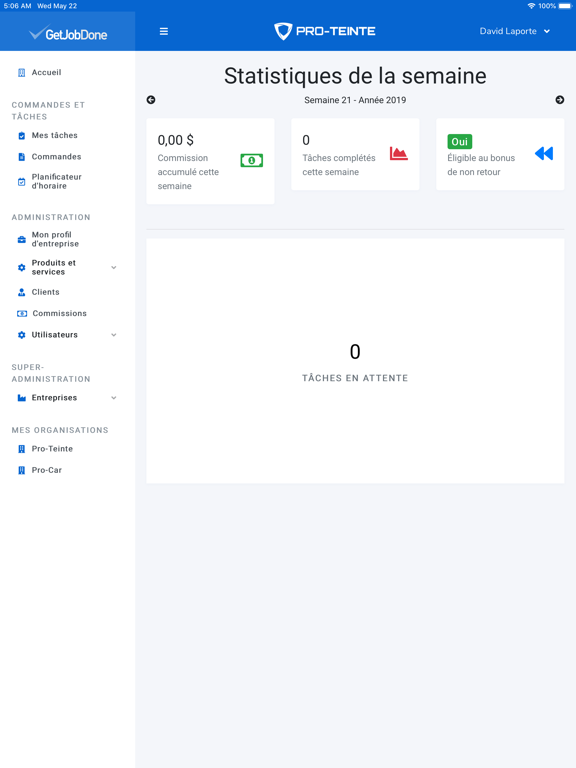Image resolution: width=576 pixels, height=768 pixels.
Task: Tap the Wed May 22 date
Action: coord(57,6)
